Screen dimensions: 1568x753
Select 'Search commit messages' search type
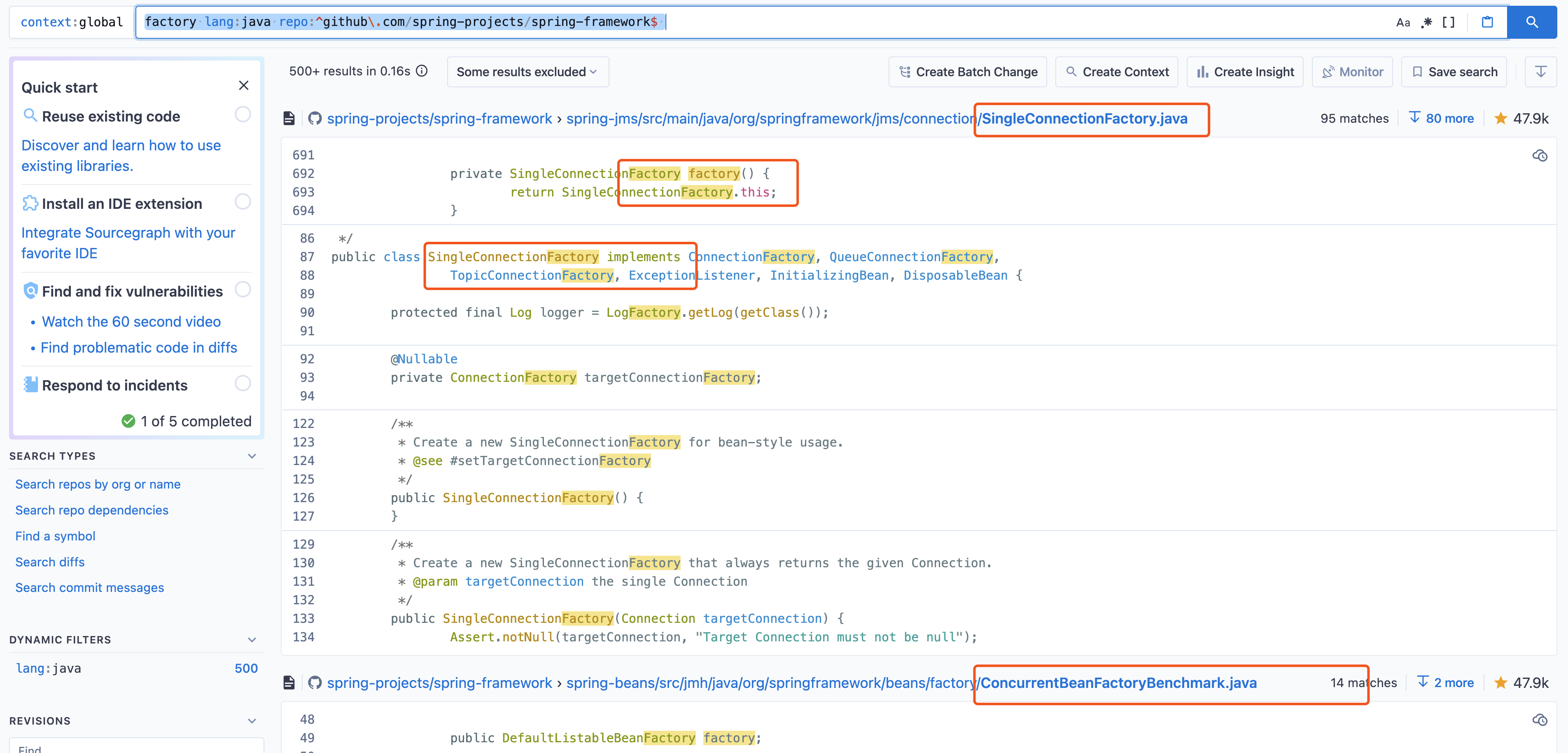coord(89,588)
